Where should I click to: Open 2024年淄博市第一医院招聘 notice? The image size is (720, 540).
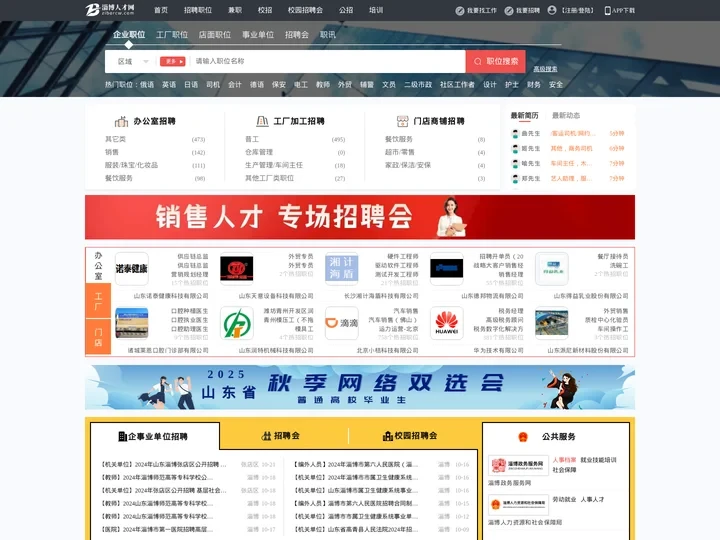[157, 529]
